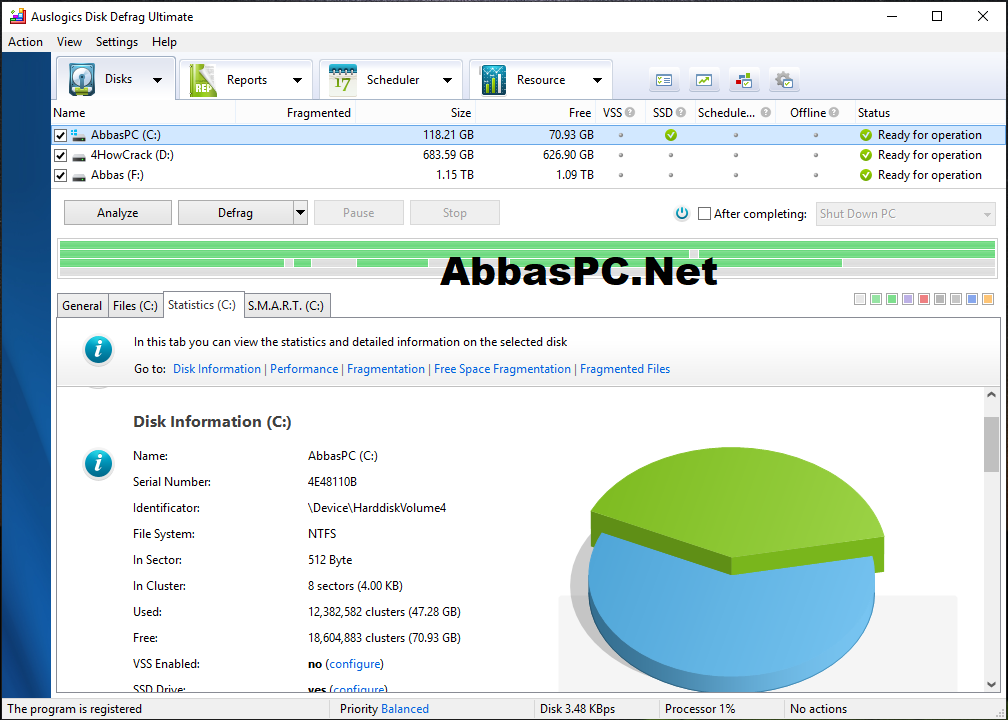Click the SSD column help question icon
This screenshot has width=1008, height=720.
pyautogui.click(x=681, y=112)
